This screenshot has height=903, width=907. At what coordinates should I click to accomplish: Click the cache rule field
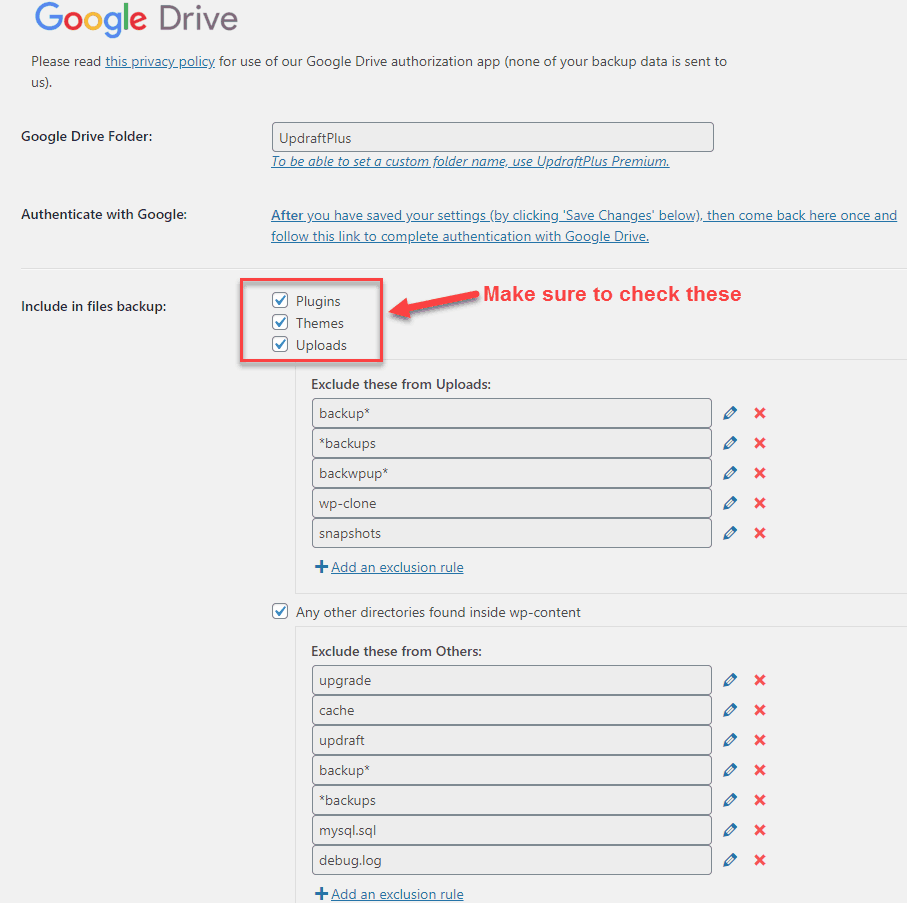(512, 710)
